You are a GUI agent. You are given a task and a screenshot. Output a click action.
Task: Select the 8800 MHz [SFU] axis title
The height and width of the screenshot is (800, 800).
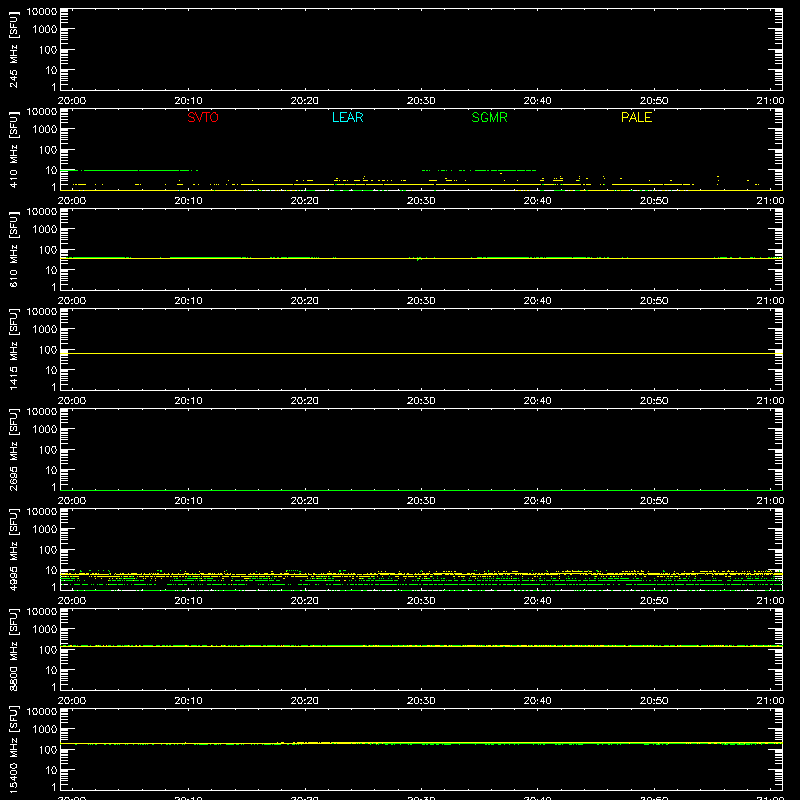coord(13,649)
